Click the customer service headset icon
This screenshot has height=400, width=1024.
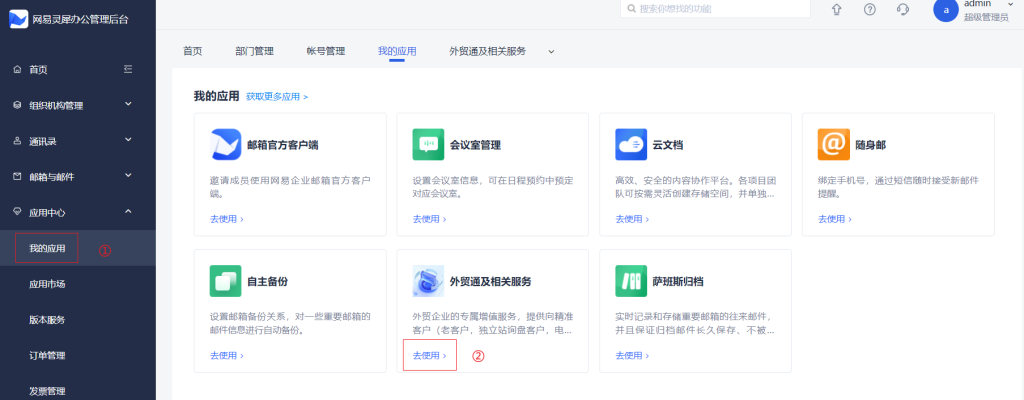coord(903,9)
